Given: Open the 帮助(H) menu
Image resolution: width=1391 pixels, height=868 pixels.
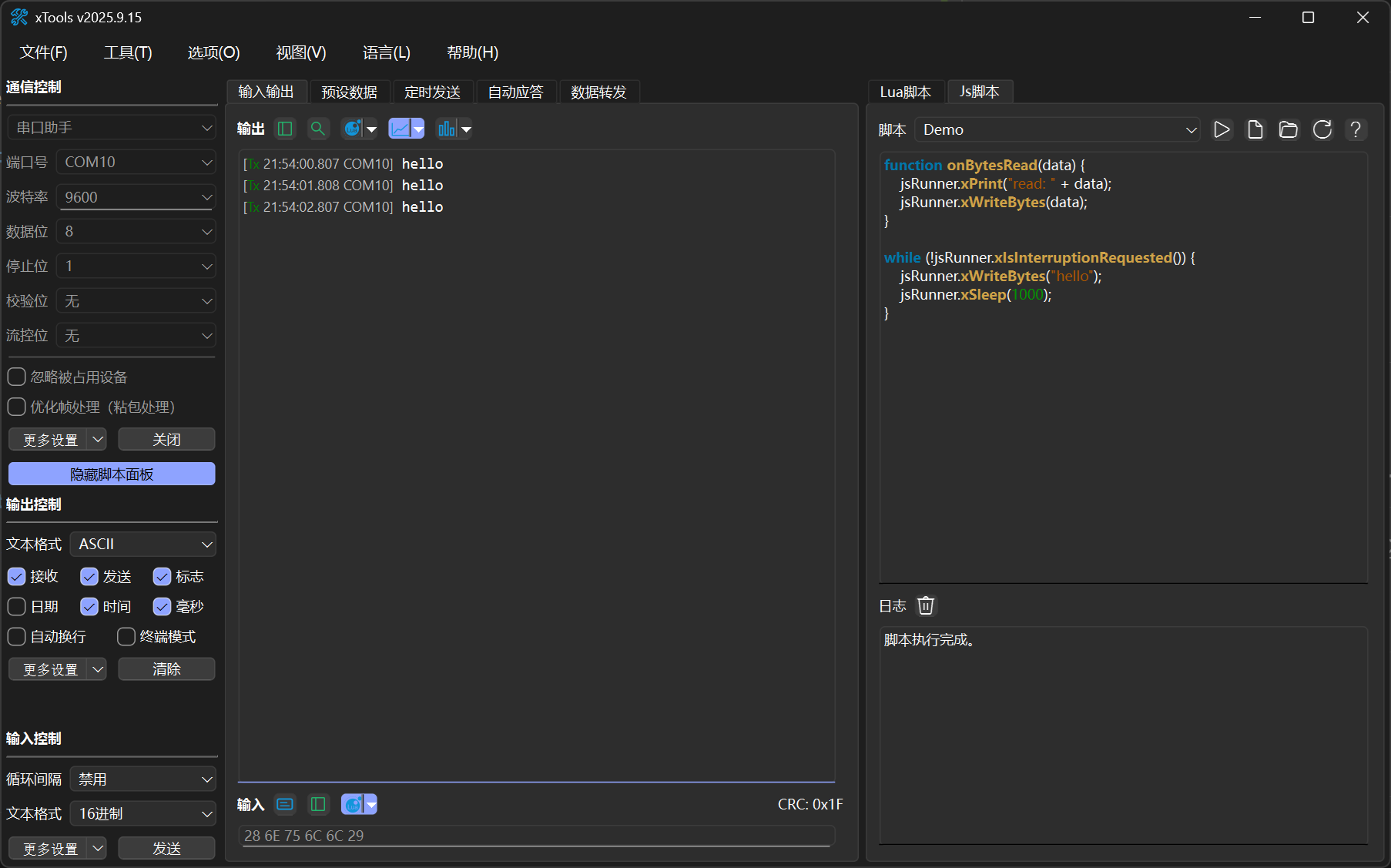Looking at the screenshot, I should coord(473,52).
